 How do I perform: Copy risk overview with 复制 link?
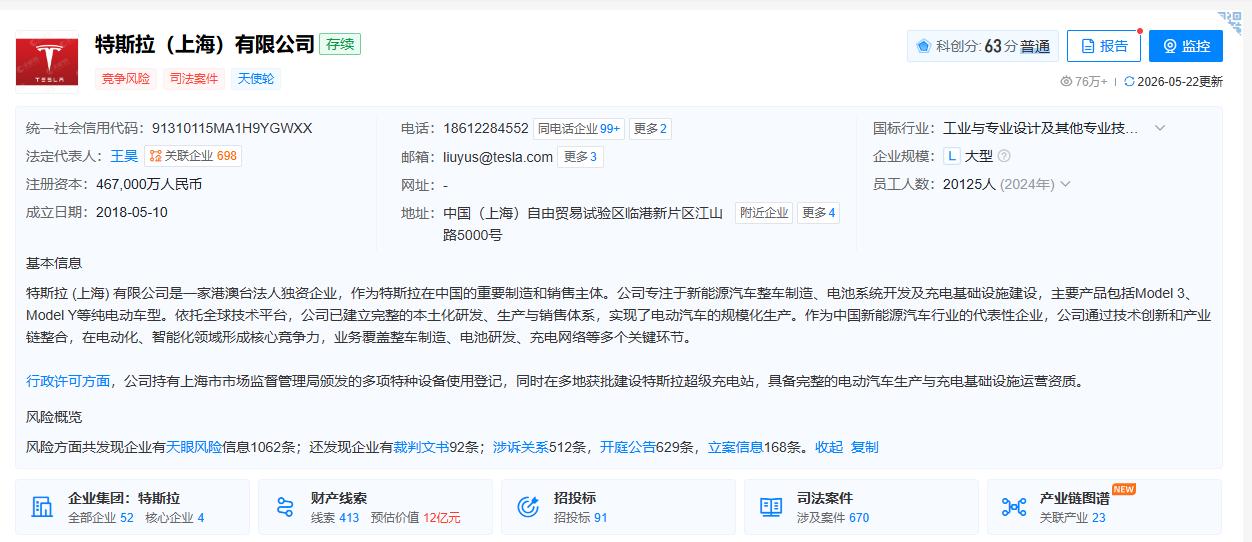[x=865, y=447]
